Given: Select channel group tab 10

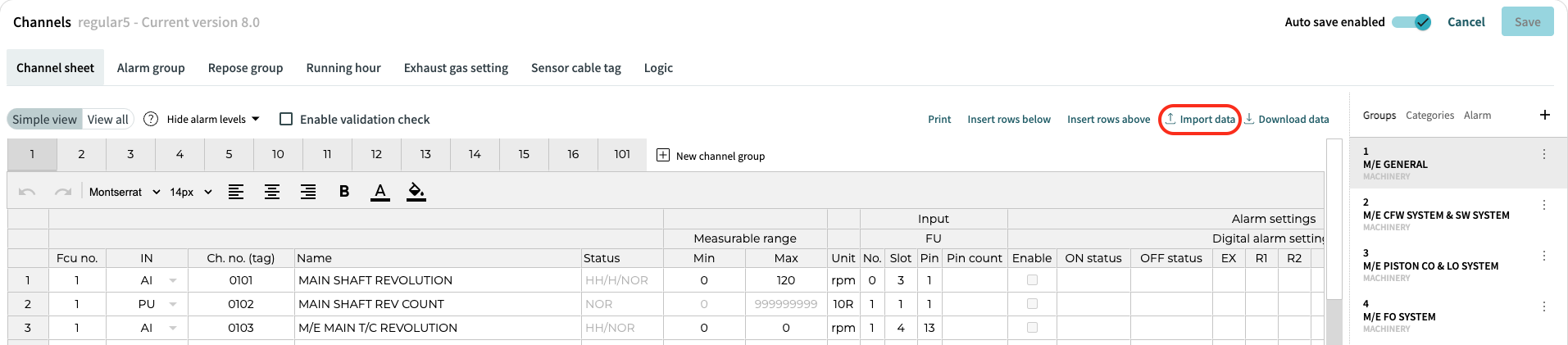Looking at the screenshot, I should point(278,154).
